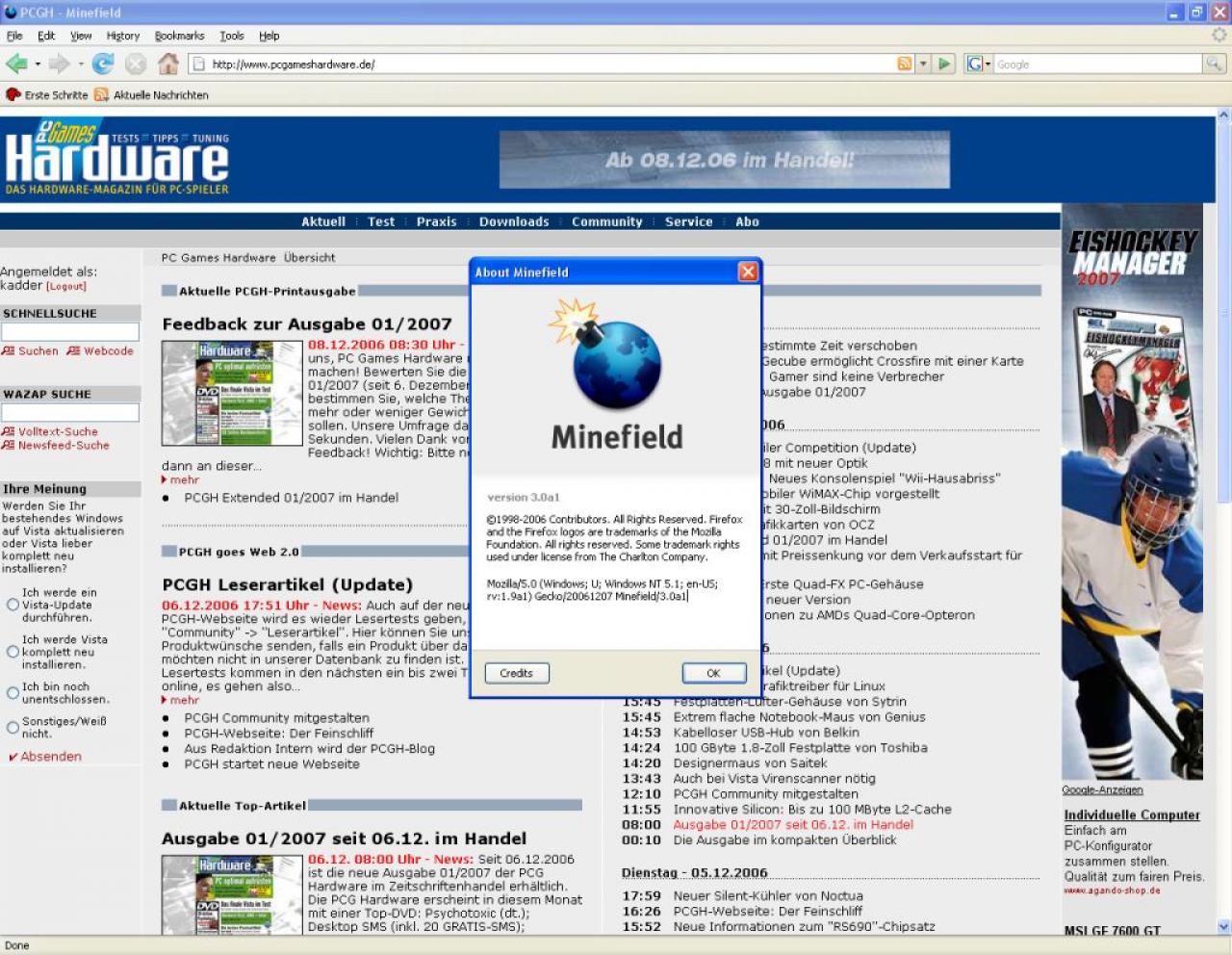Image resolution: width=1232 pixels, height=955 pixels.
Task: Open the View menu
Action: [x=81, y=36]
